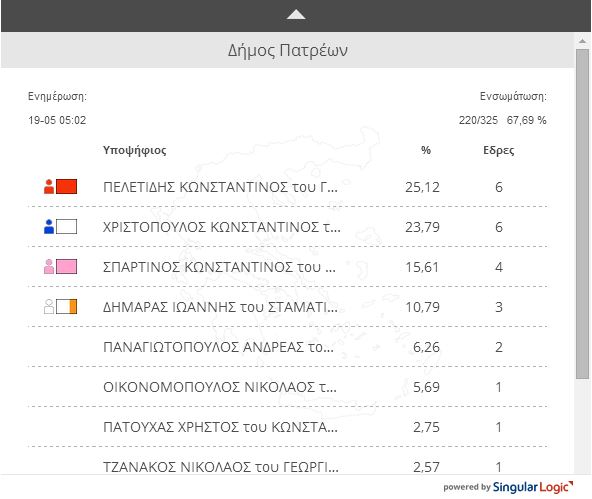Click the white-orange swatch for ΔΗΜΑΡΑΣ

pos(66,306)
